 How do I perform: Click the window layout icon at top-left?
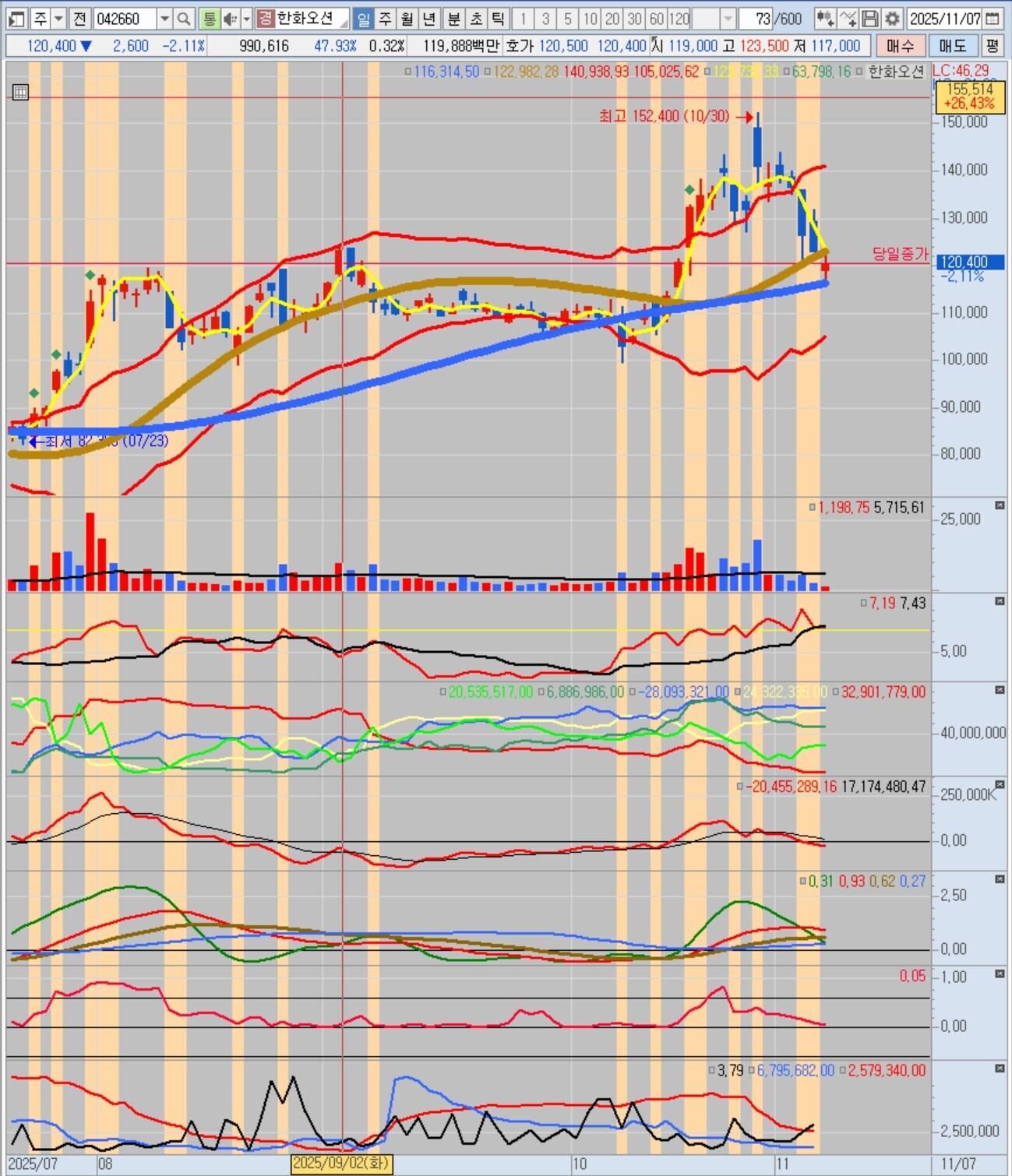pos(16,19)
